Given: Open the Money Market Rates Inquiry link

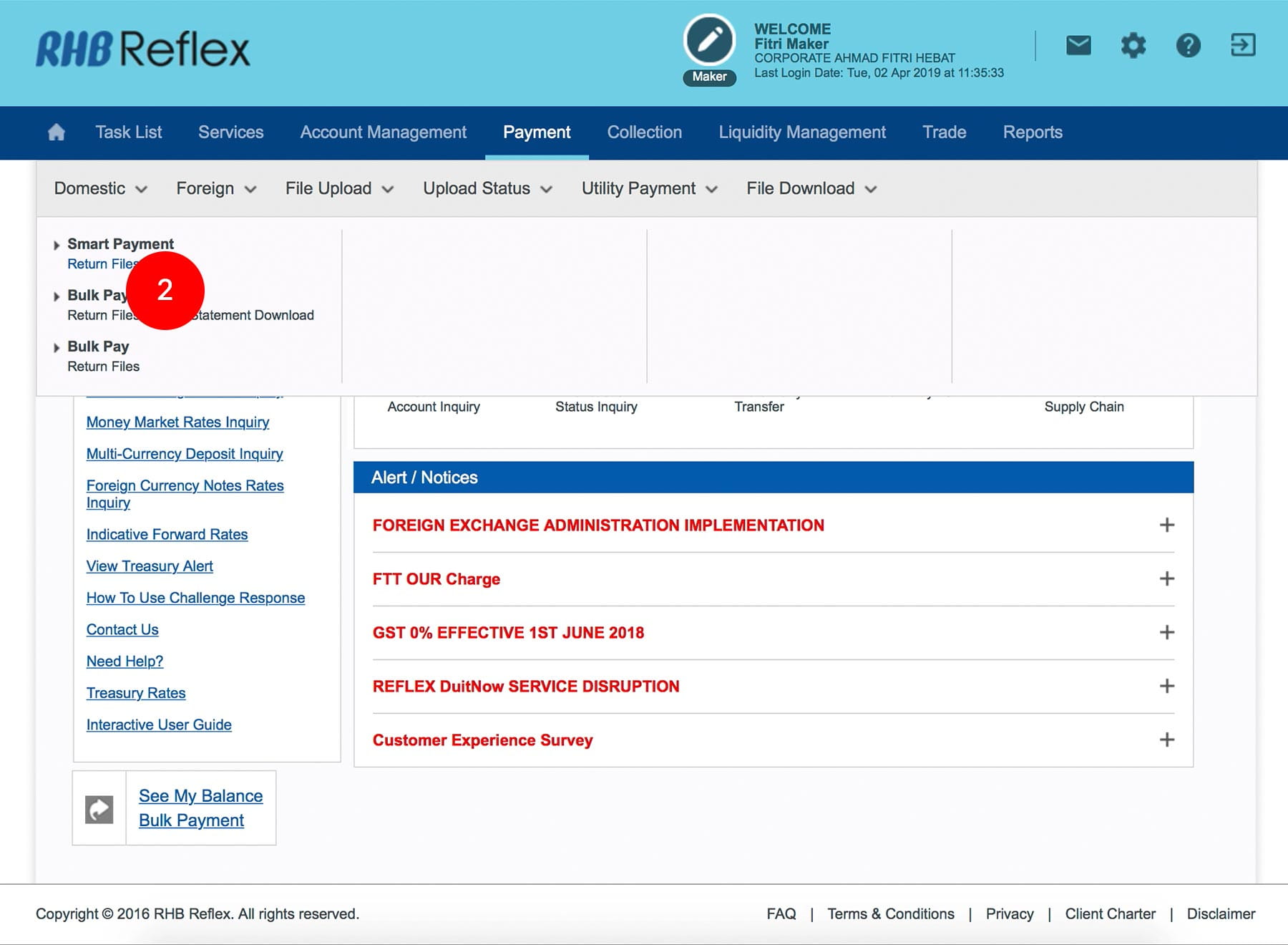Looking at the screenshot, I should pos(177,422).
